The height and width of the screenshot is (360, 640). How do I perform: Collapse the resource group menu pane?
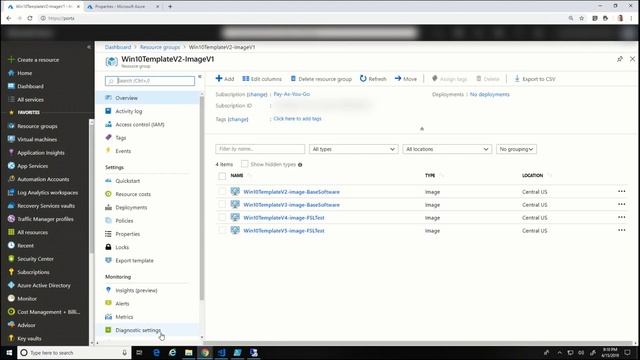click(200, 77)
